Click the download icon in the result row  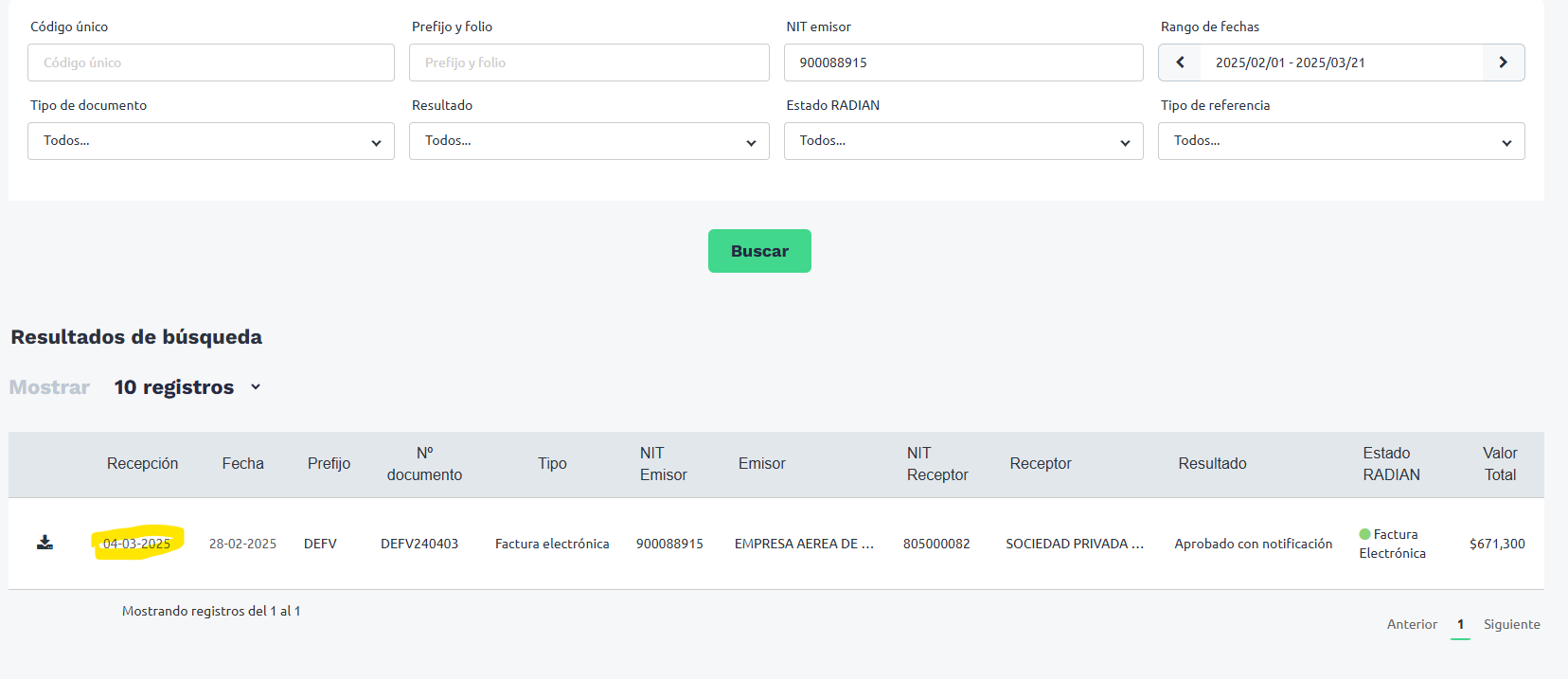[x=45, y=543]
